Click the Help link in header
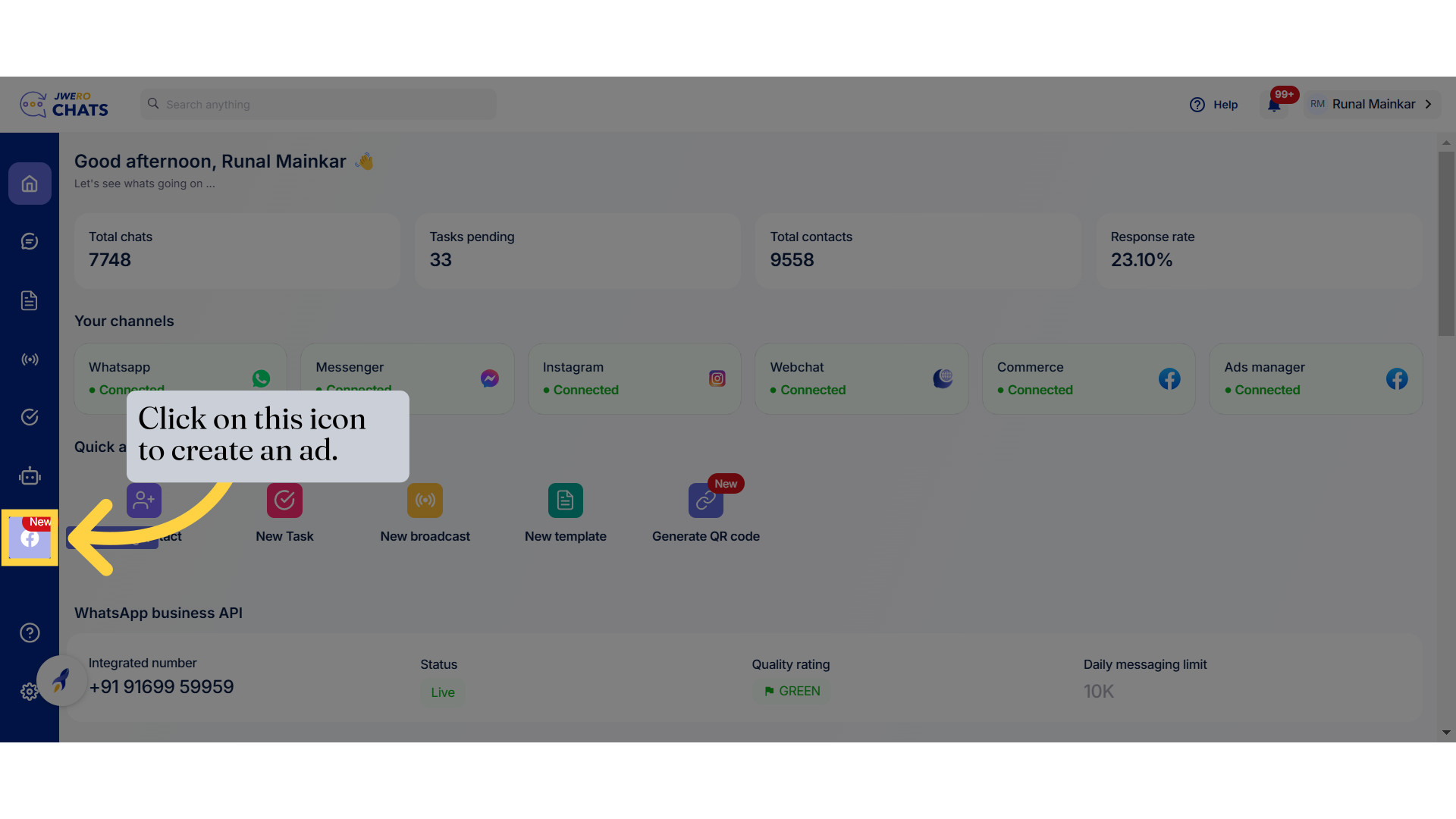This screenshot has height=819, width=1456. click(1214, 105)
